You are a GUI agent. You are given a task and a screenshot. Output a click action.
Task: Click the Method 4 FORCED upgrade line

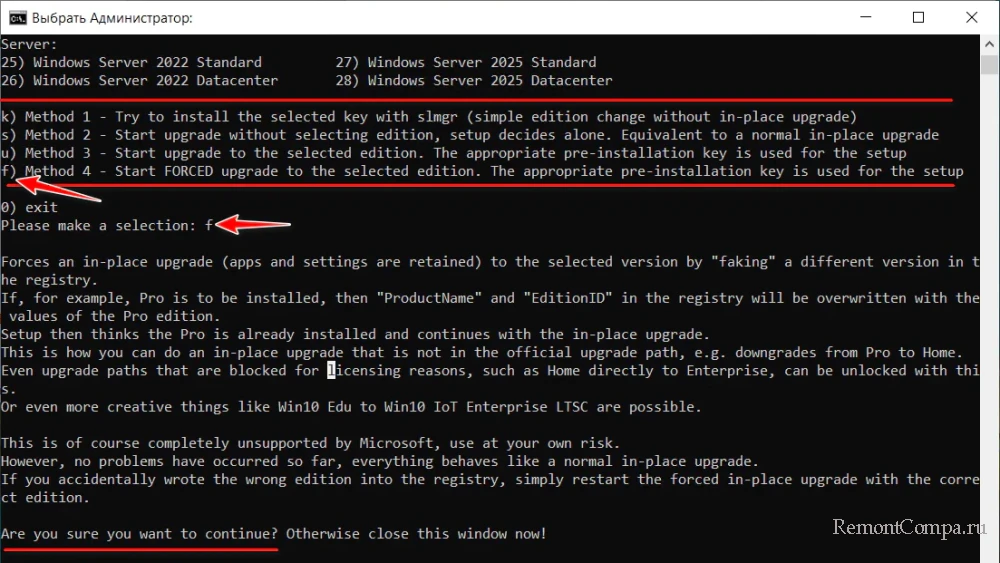point(482,171)
